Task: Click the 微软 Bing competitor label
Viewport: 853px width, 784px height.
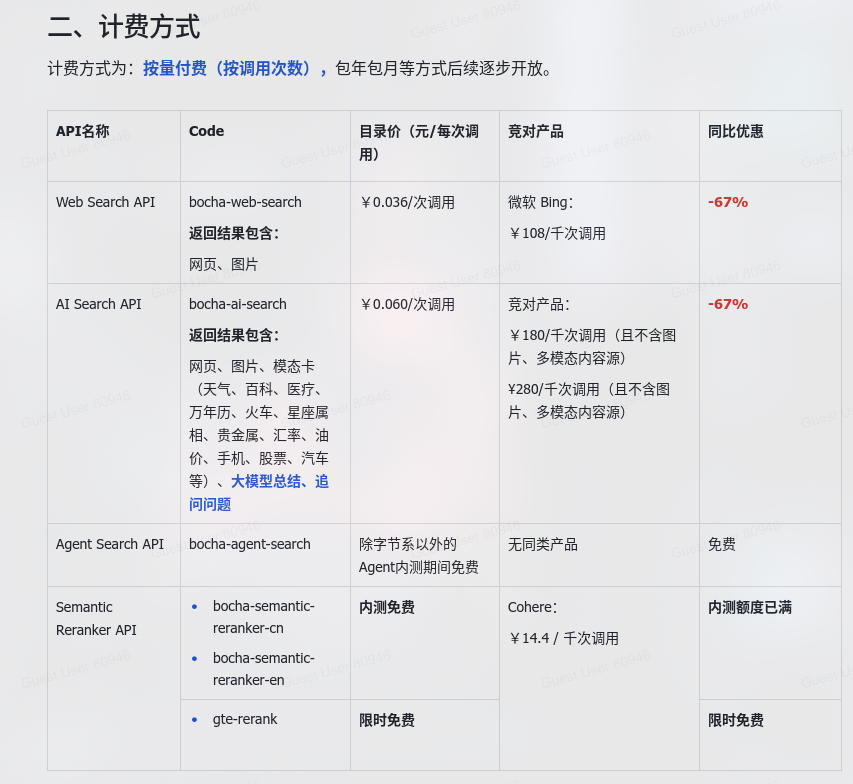Action: (540, 202)
